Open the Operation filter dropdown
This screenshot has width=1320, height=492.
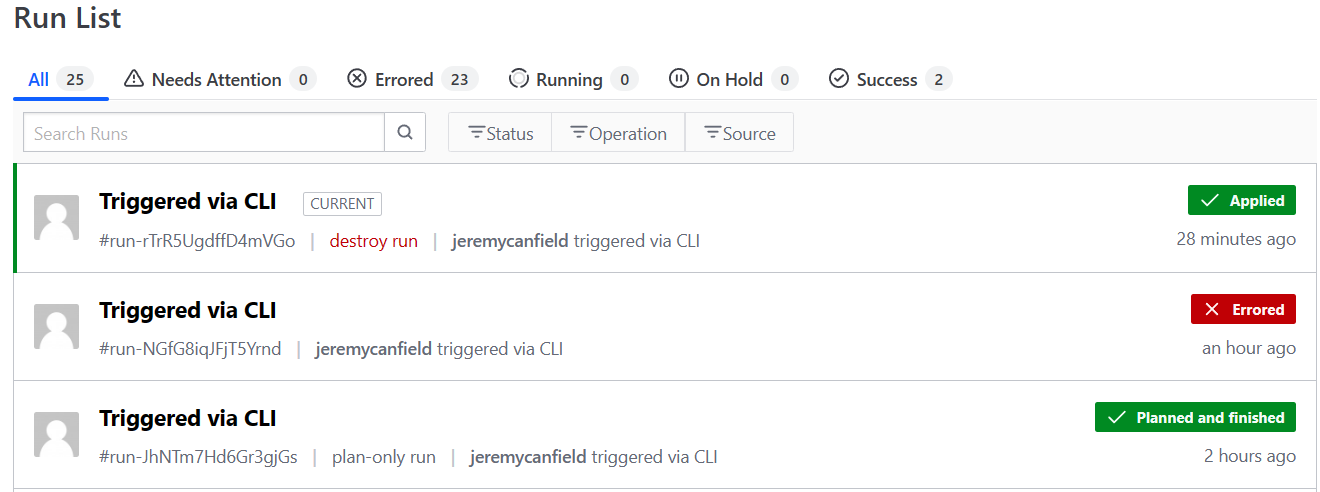click(x=618, y=132)
